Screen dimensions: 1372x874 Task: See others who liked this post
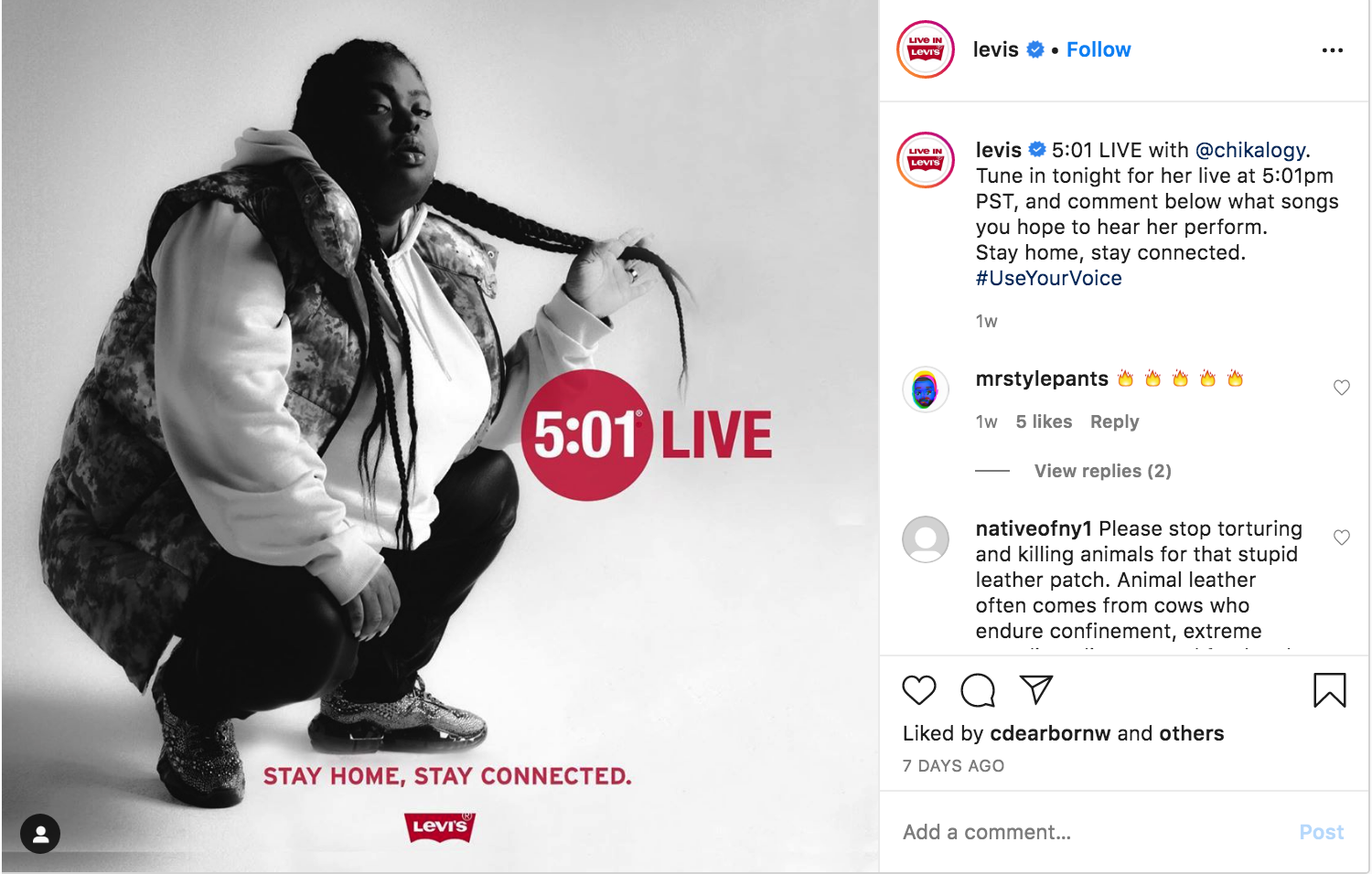pos(1191,733)
